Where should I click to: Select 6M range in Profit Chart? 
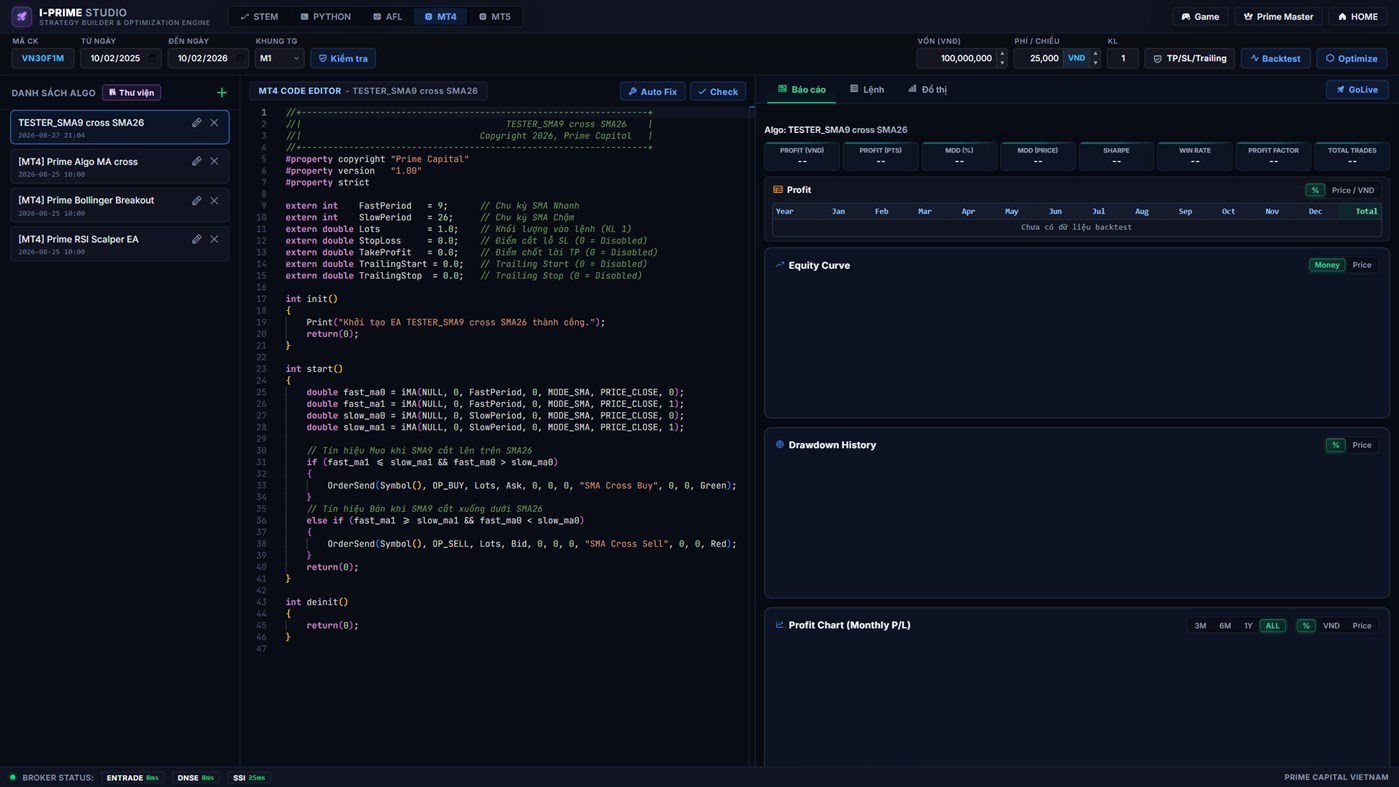click(1225, 626)
